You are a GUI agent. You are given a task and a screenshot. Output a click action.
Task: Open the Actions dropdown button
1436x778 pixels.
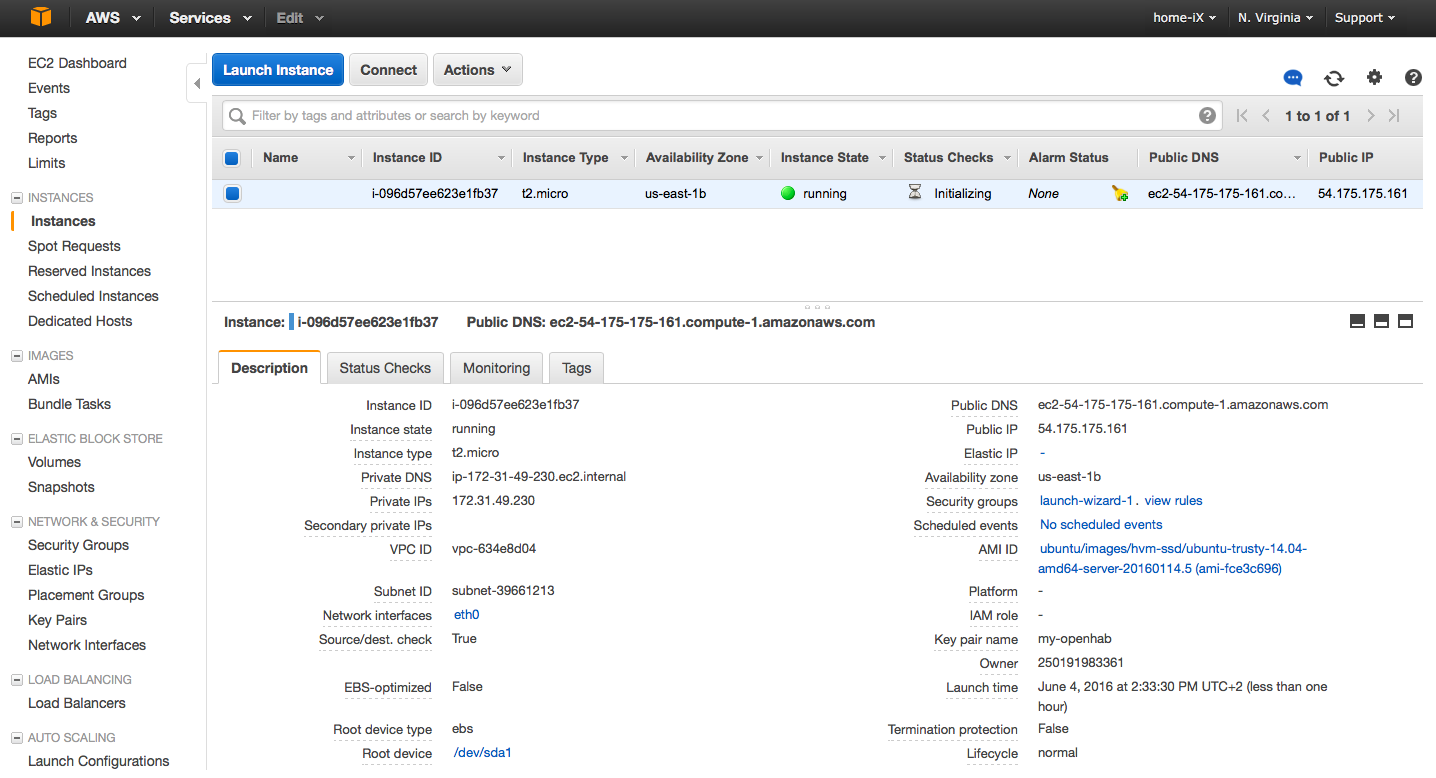click(477, 69)
